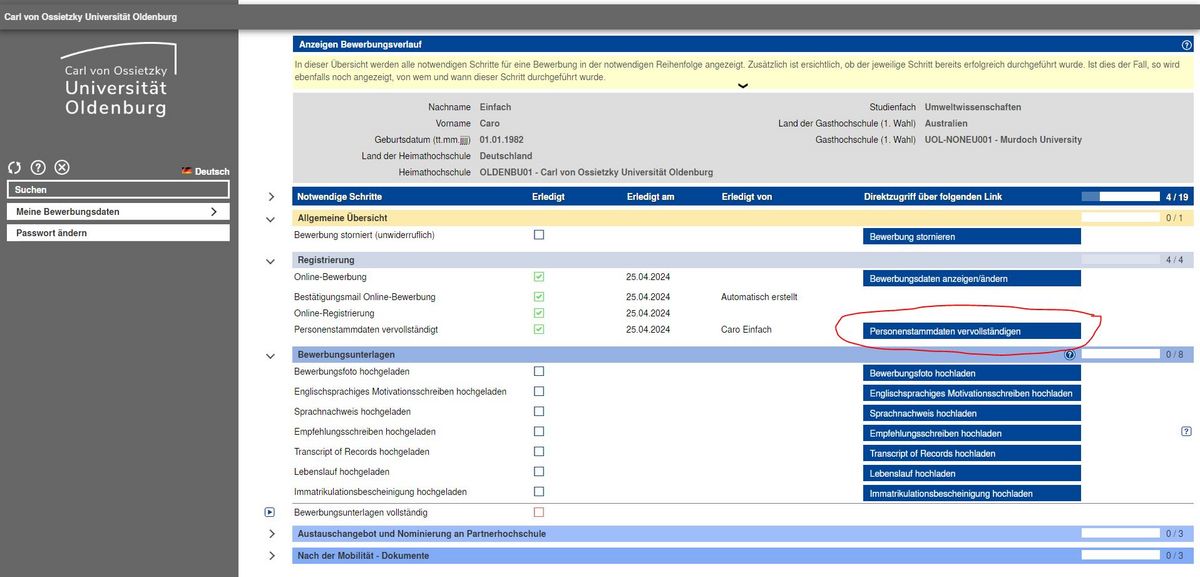Viewport: 1200px width, 577px height.
Task: Expand the Nach der Mobilität - Dokumente chevron
Action: [271, 556]
